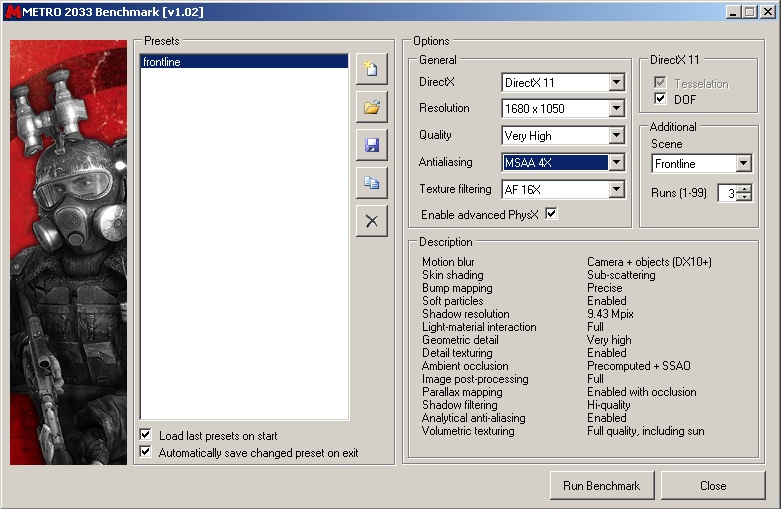Image resolution: width=781 pixels, height=509 pixels.
Task: Delete the selected preset with the X icon
Action: (372, 221)
